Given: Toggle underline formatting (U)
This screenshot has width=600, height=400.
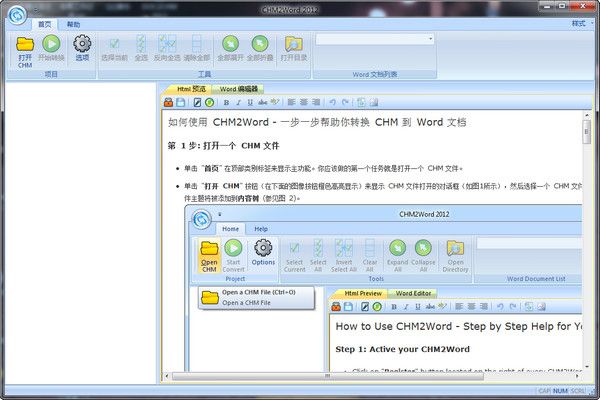Looking at the screenshot, I should click(250, 103).
